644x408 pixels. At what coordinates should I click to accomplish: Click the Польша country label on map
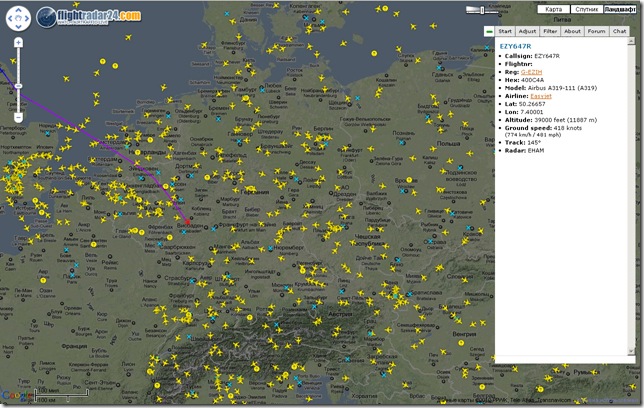click(448, 144)
